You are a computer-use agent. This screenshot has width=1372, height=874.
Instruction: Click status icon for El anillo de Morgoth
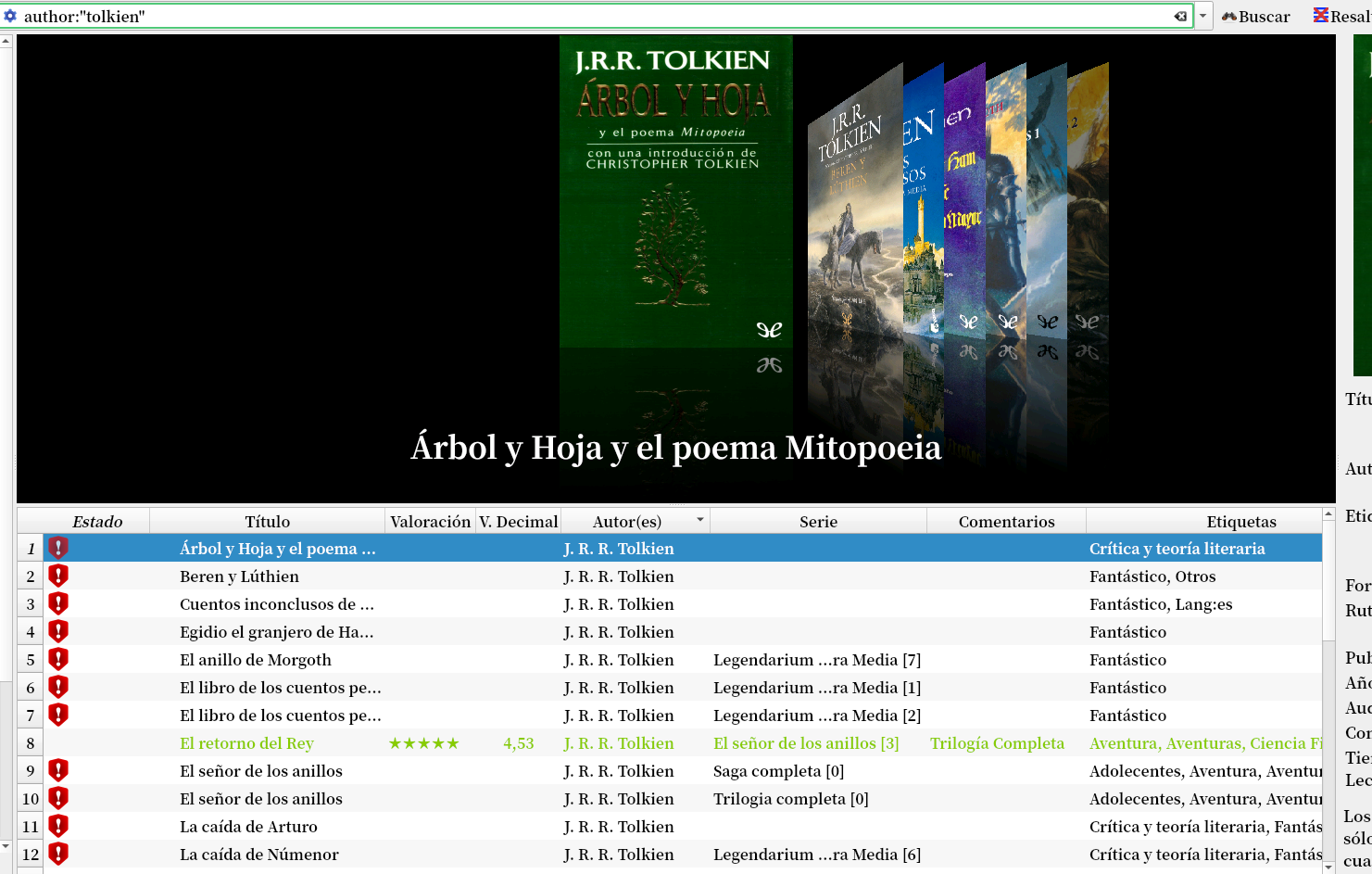click(x=58, y=659)
